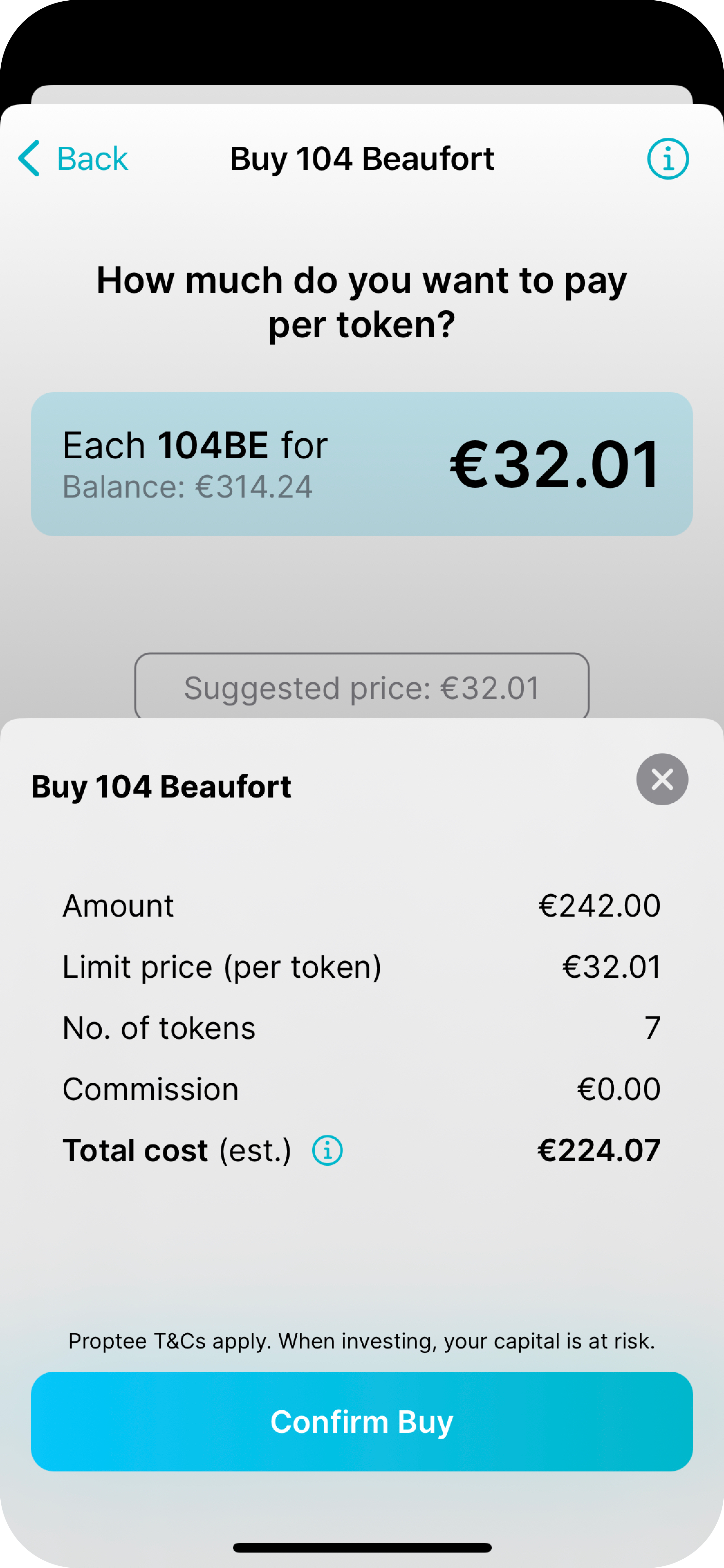This screenshot has height=1568, width=724.
Task: Tap the large €32.01 token price field
Action: pos(554,464)
